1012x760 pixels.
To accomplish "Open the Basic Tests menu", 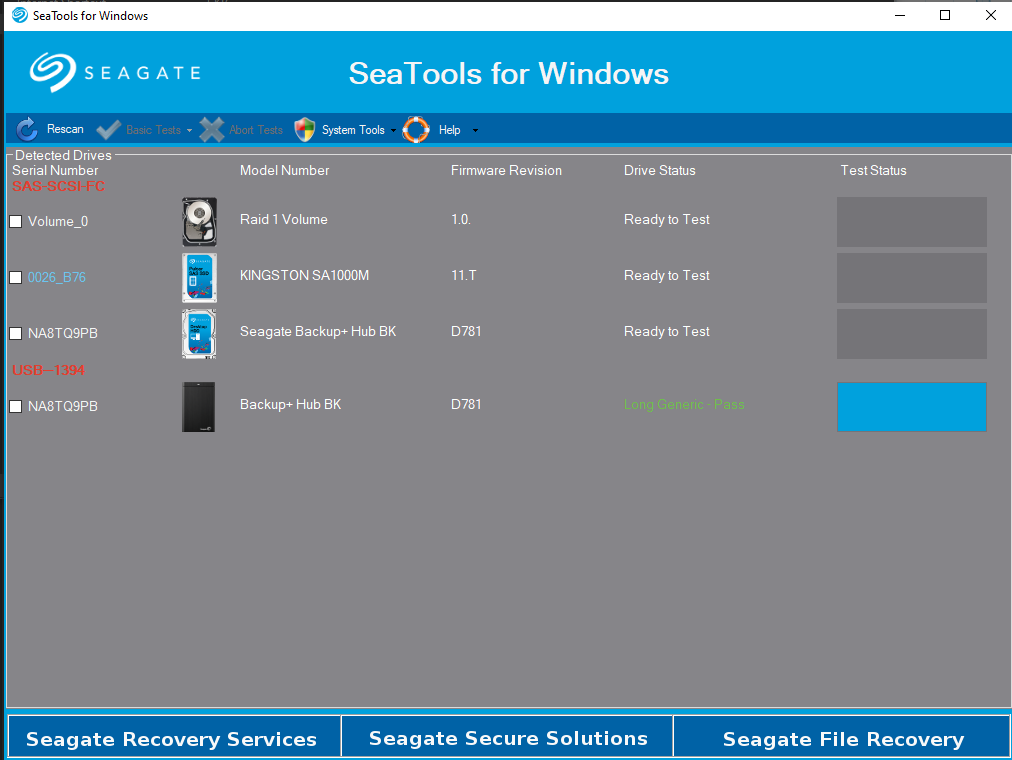I will [154, 130].
